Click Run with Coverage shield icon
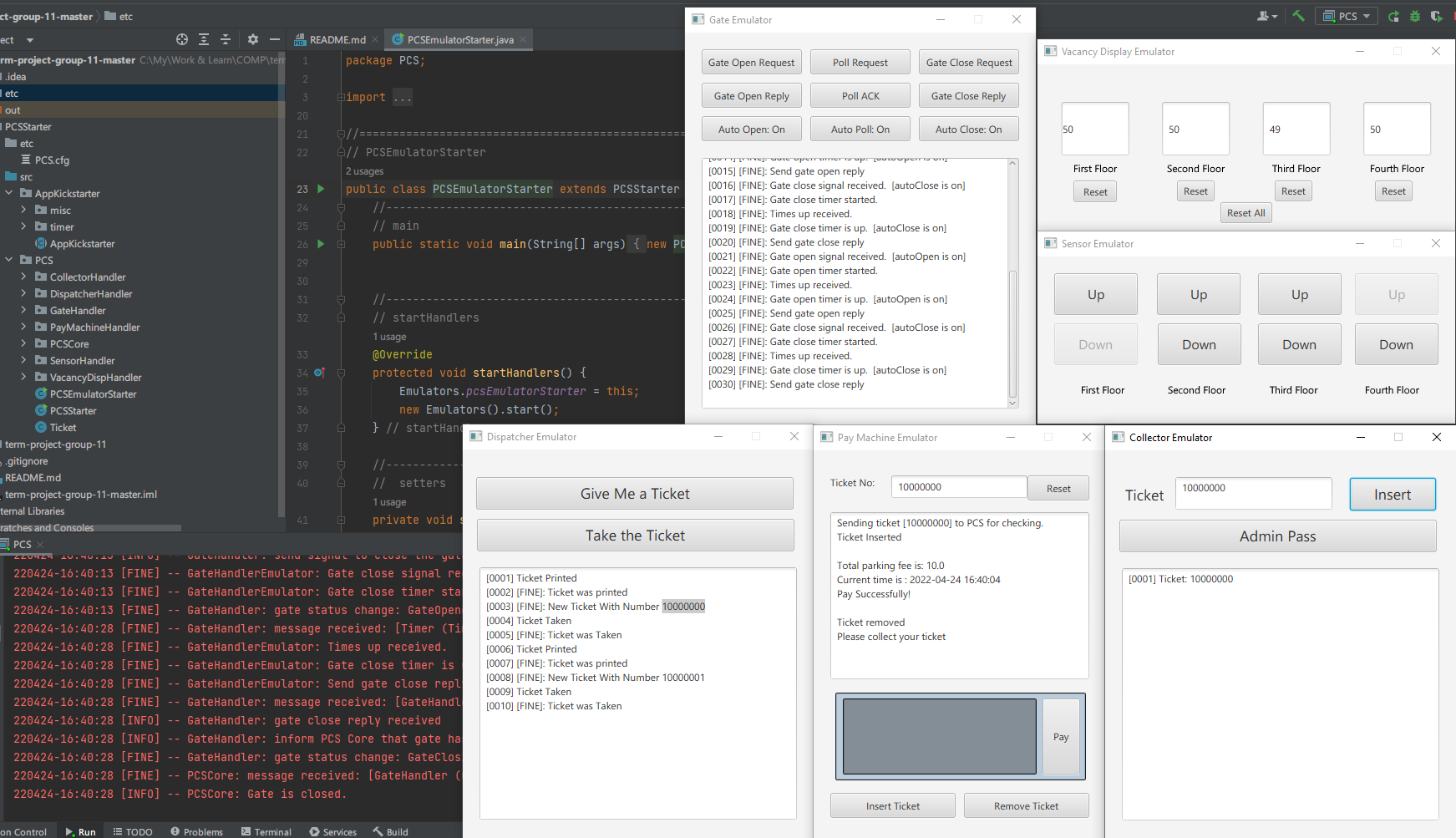The image size is (1456, 838). pos(1437,16)
